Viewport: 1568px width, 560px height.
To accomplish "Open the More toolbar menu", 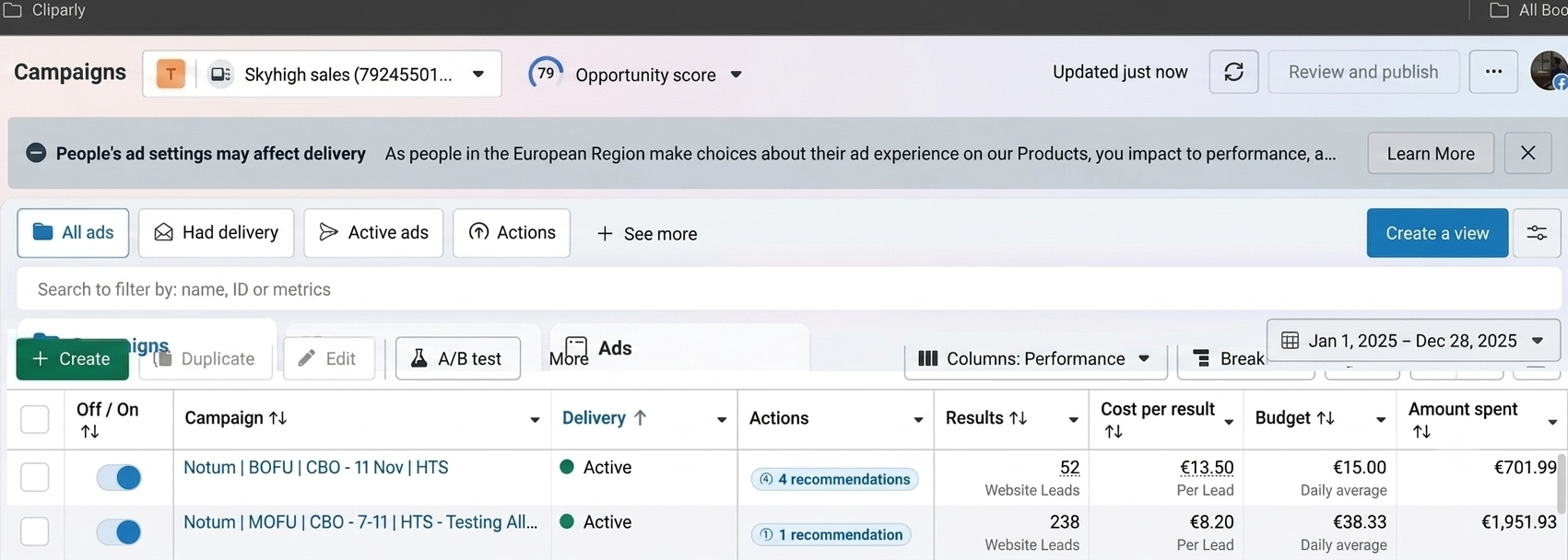I will click(x=569, y=359).
